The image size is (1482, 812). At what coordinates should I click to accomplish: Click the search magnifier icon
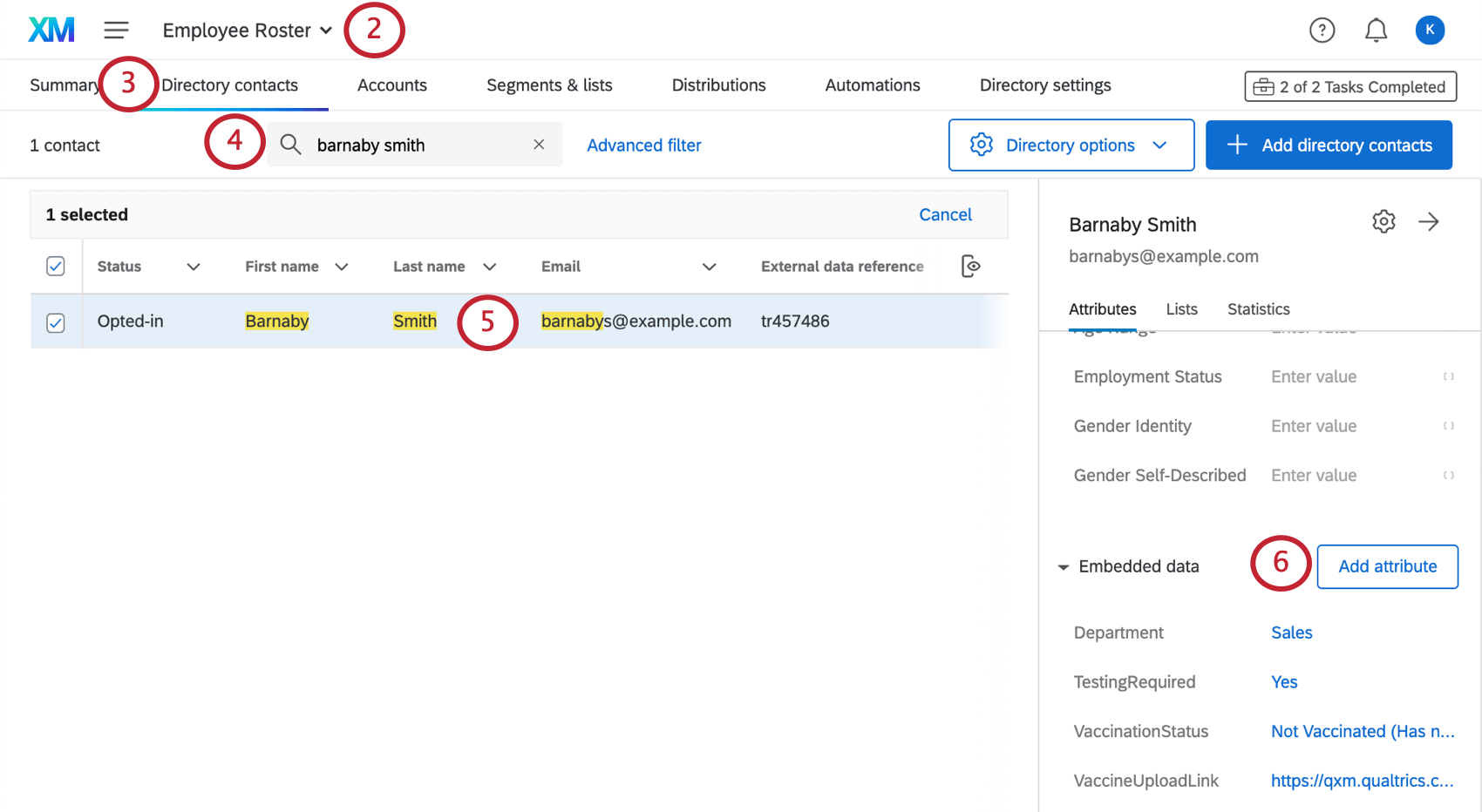click(x=291, y=145)
